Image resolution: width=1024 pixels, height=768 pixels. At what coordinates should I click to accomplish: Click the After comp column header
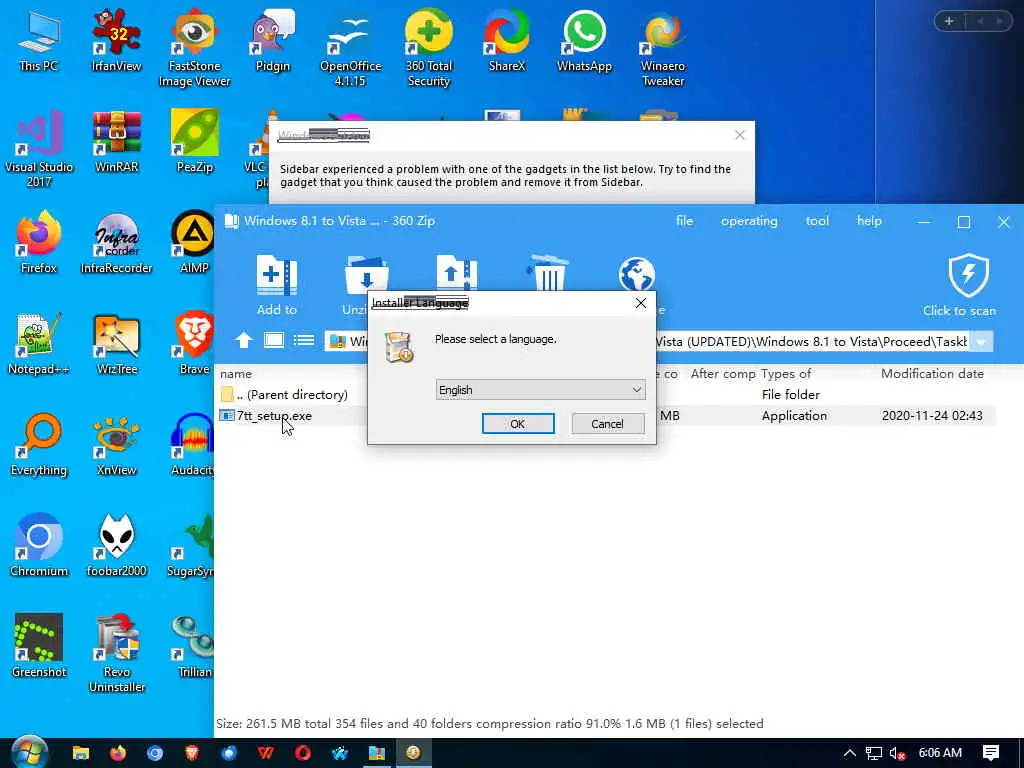(723, 374)
